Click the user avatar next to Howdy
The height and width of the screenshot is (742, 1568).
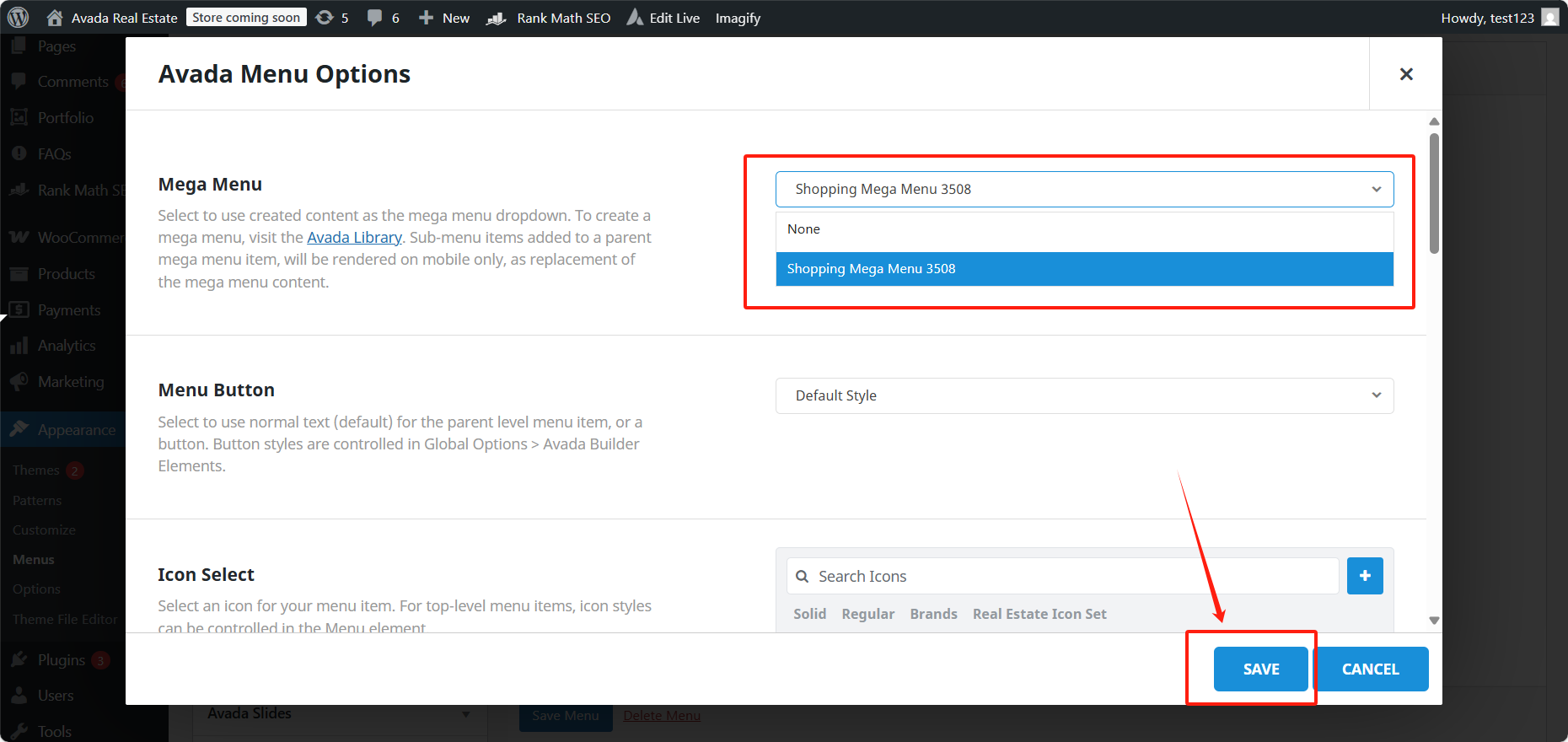1549,18
